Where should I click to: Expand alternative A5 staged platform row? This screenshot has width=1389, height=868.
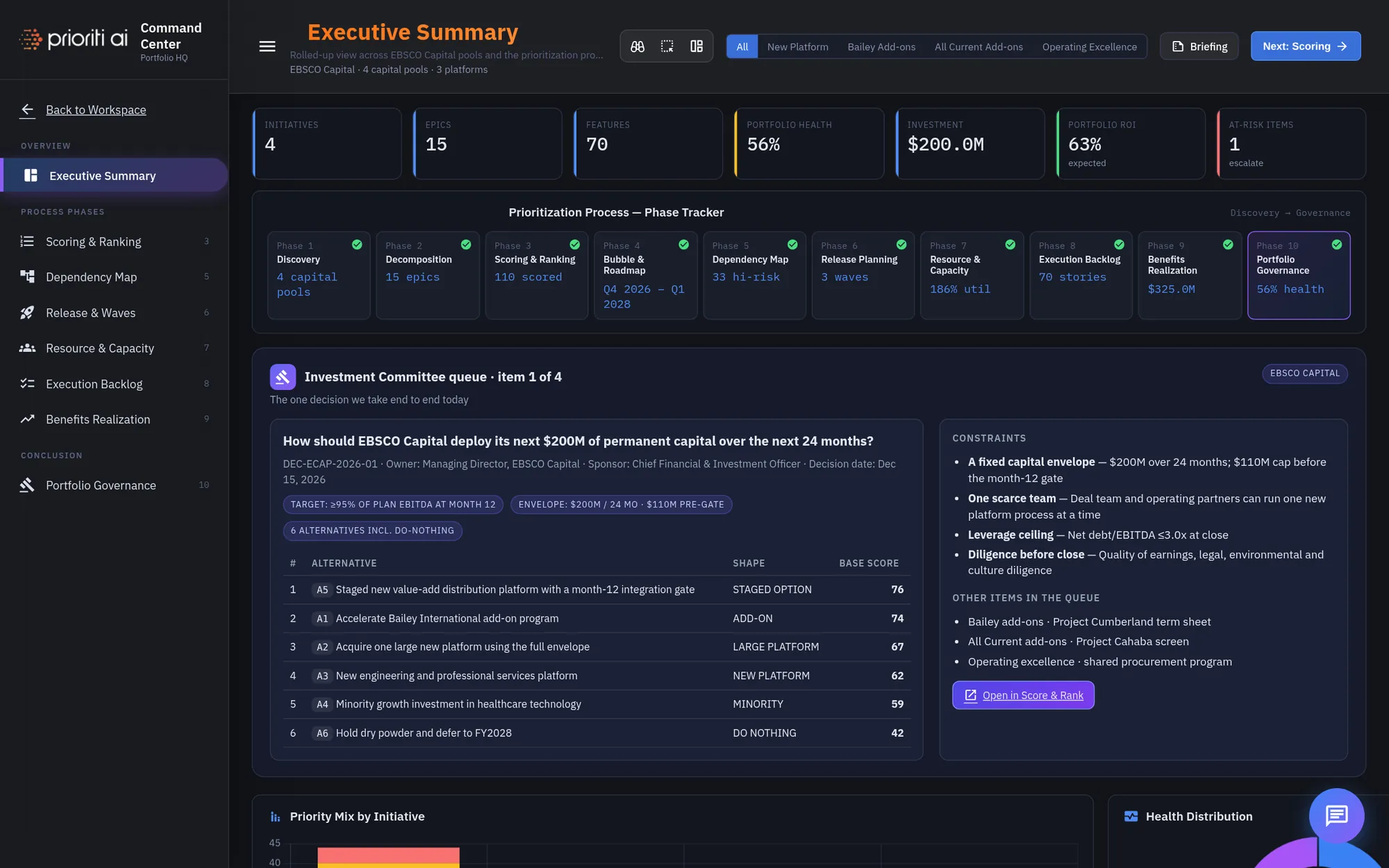[x=597, y=590]
